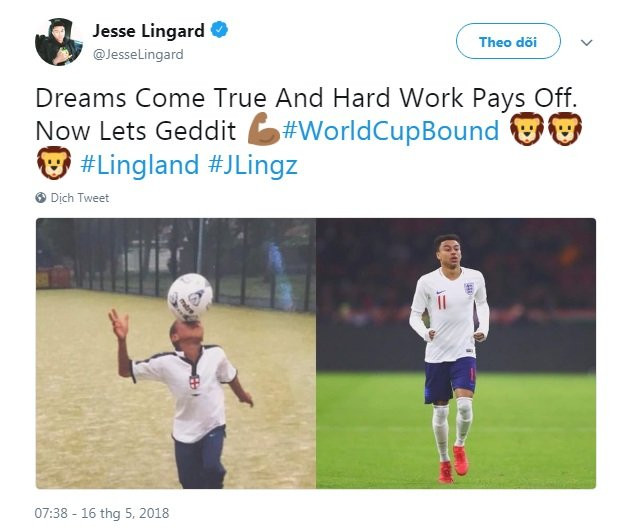Open the @JesseLingard handle

pos(138,54)
